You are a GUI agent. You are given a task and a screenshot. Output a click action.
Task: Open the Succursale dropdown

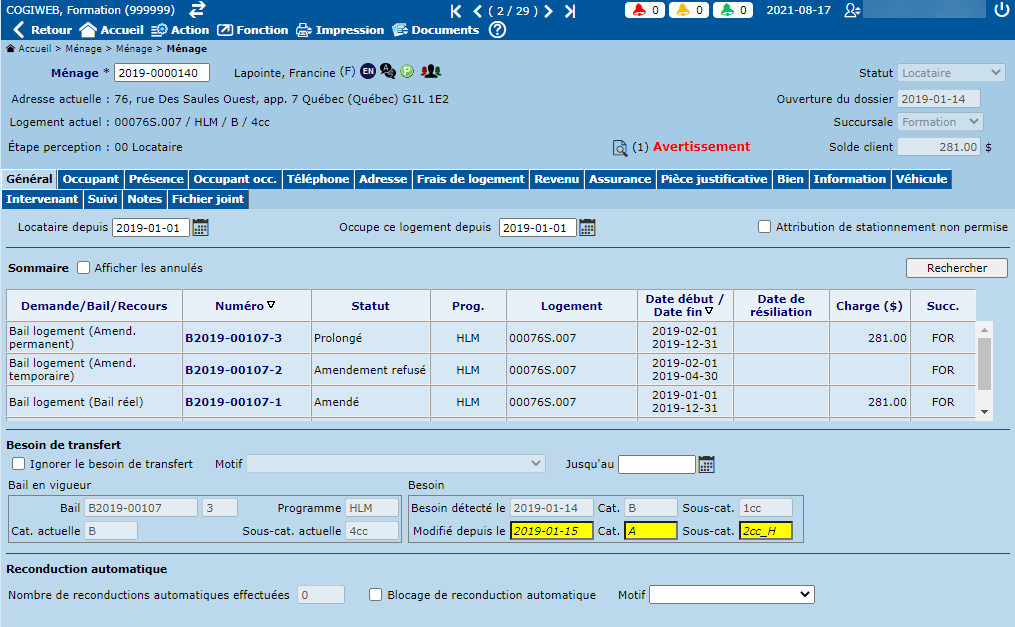pyautogui.click(x=940, y=122)
